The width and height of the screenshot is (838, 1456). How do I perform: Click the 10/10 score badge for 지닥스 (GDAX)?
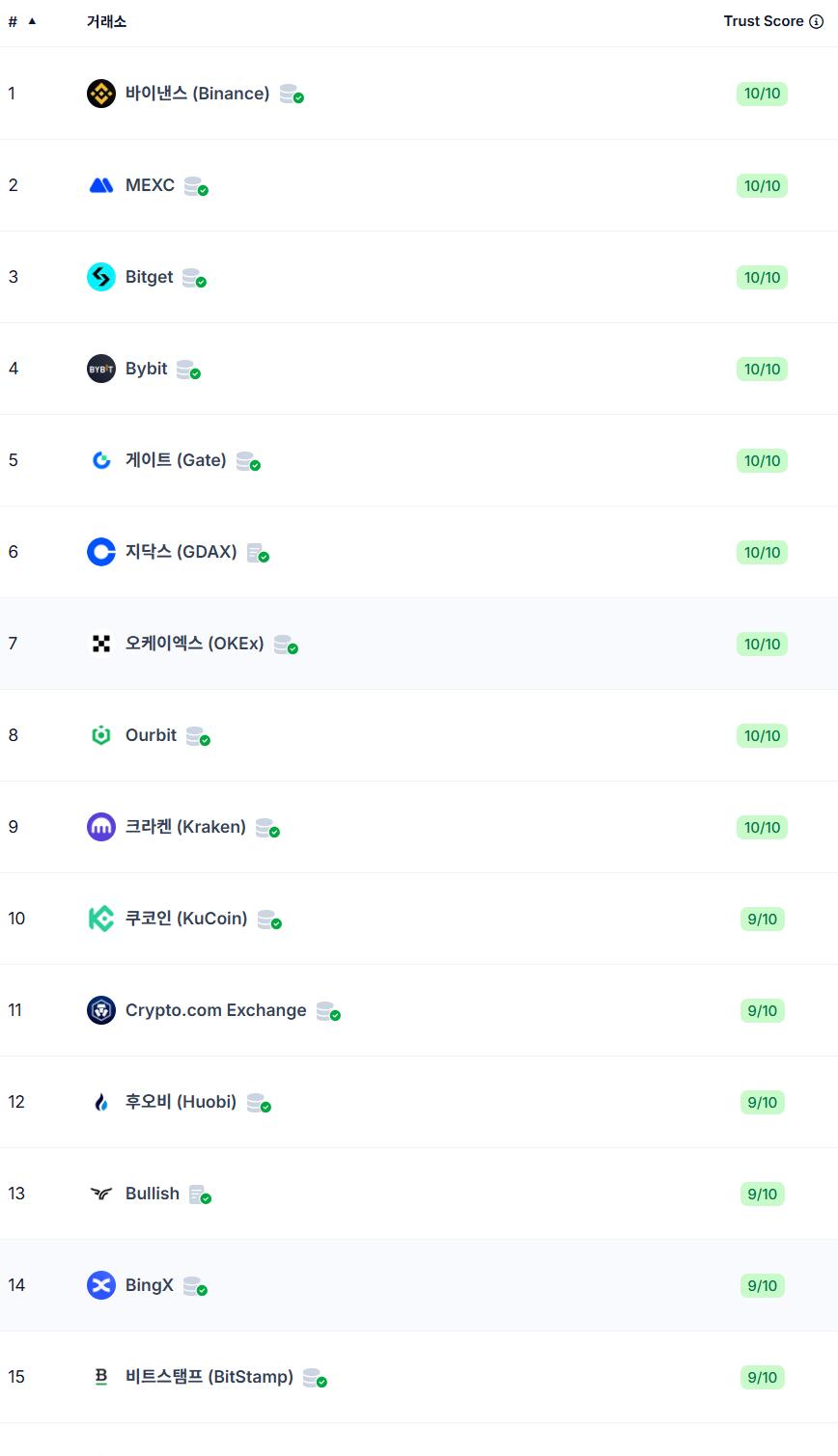coord(762,552)
